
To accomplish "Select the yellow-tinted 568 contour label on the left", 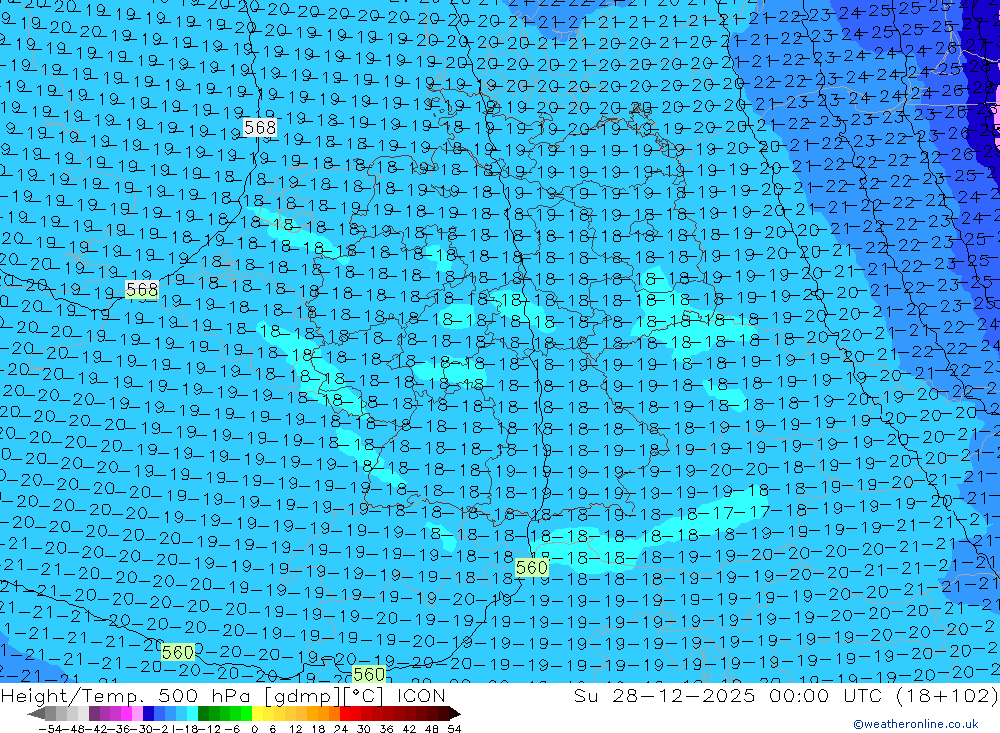I will pyautogui.click(x=142, y=290).
